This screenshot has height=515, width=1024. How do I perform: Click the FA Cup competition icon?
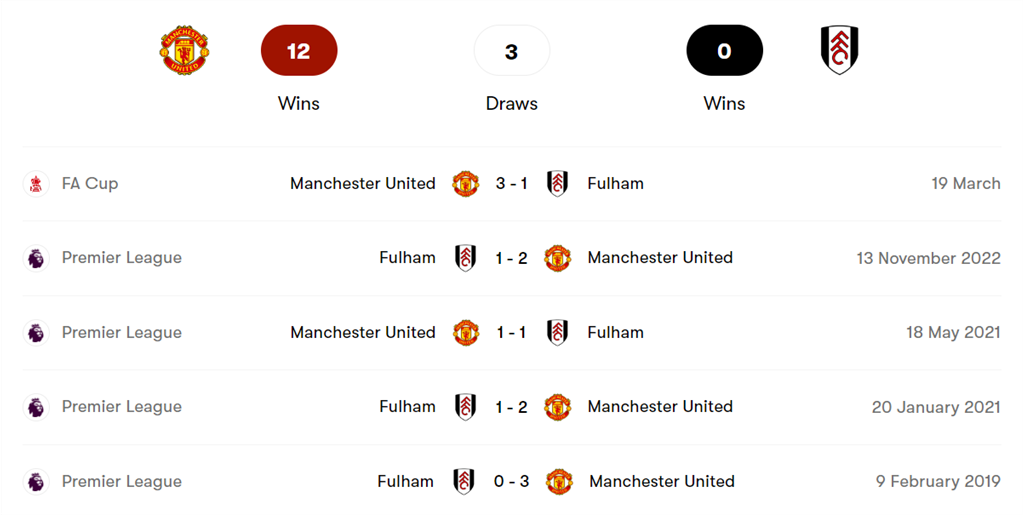point(36,184)
